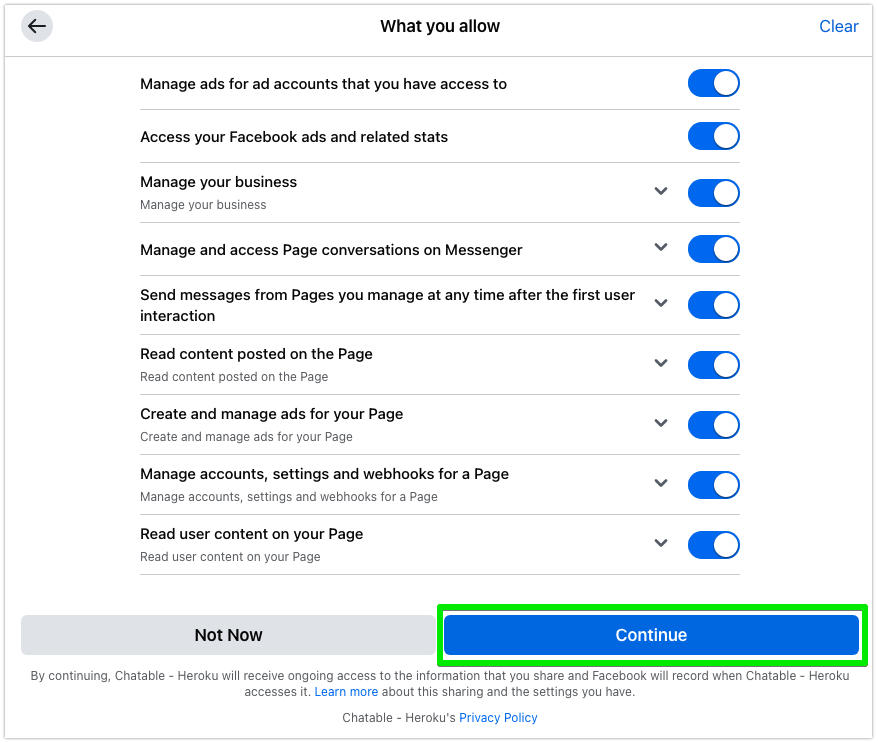Disable Send messages from Pages toggle
Viewport: 878px width, 743px height.
pos(713,305)
